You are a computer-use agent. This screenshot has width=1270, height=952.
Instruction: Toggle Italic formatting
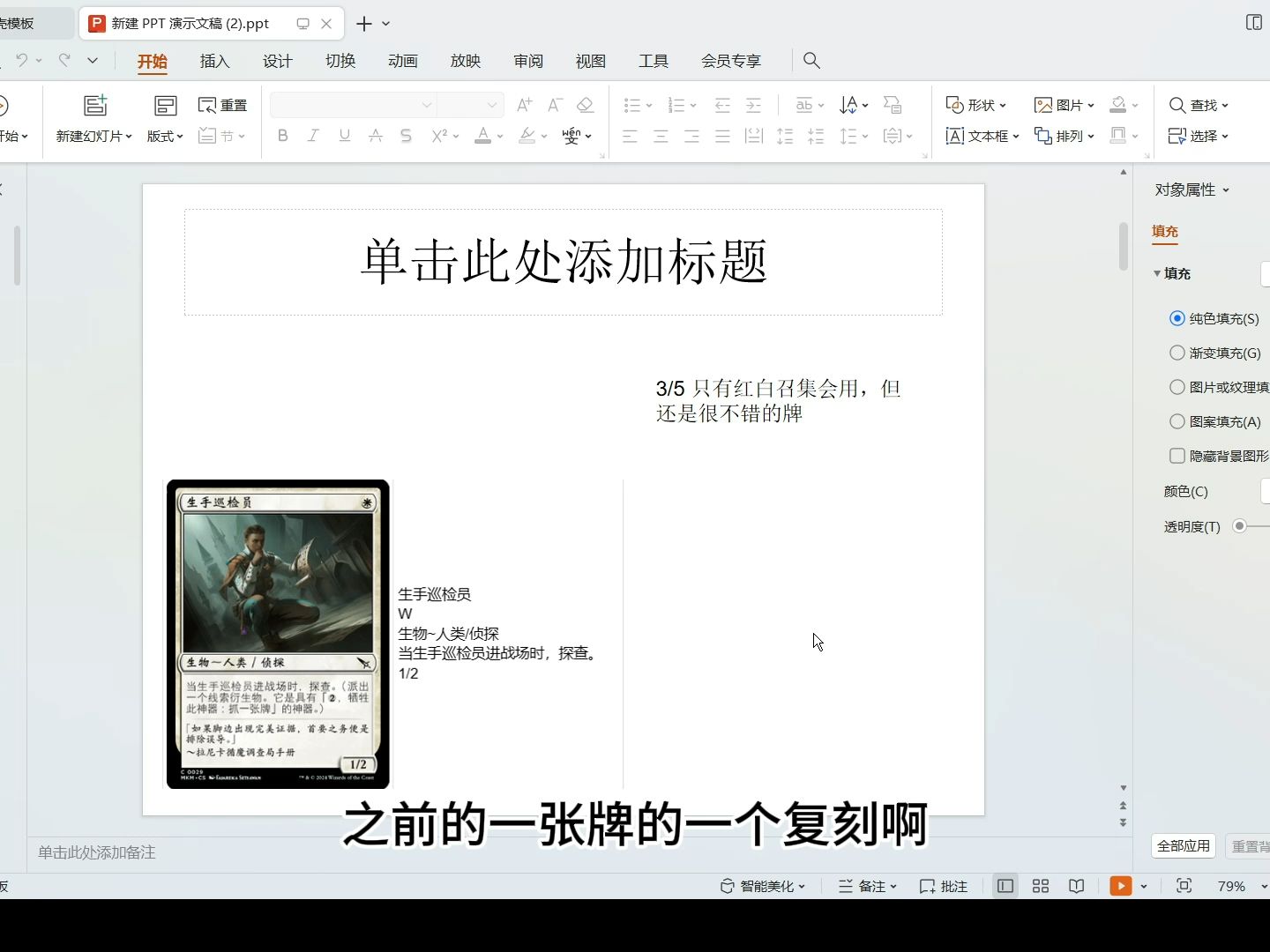(x=313, y=136)
